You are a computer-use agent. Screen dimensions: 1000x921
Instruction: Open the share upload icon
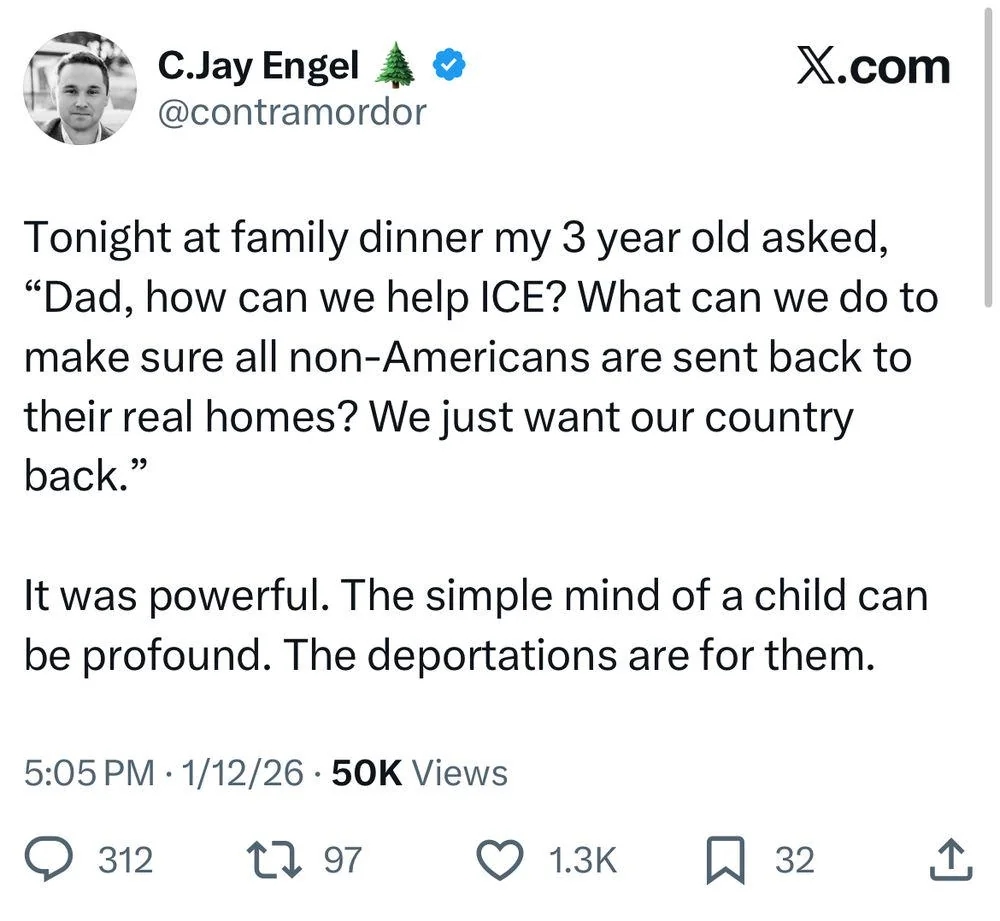950,858
